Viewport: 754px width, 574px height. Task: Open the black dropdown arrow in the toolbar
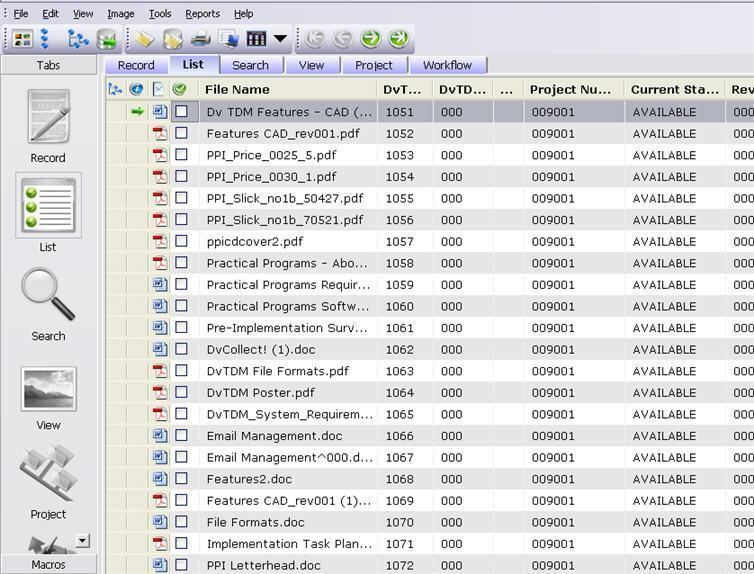280,40
